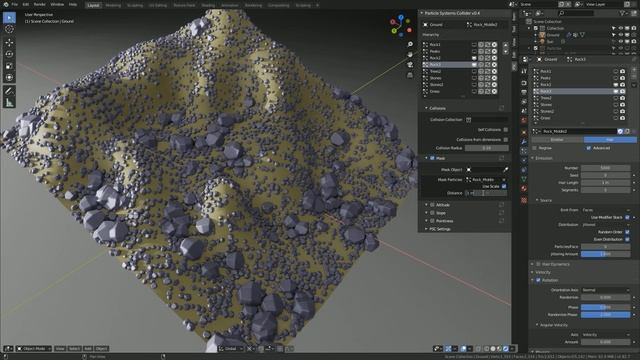This screenshot has height=360, width=640.
Task: Click the Jittering Amount slider
Action: click(x=605, y=254)
